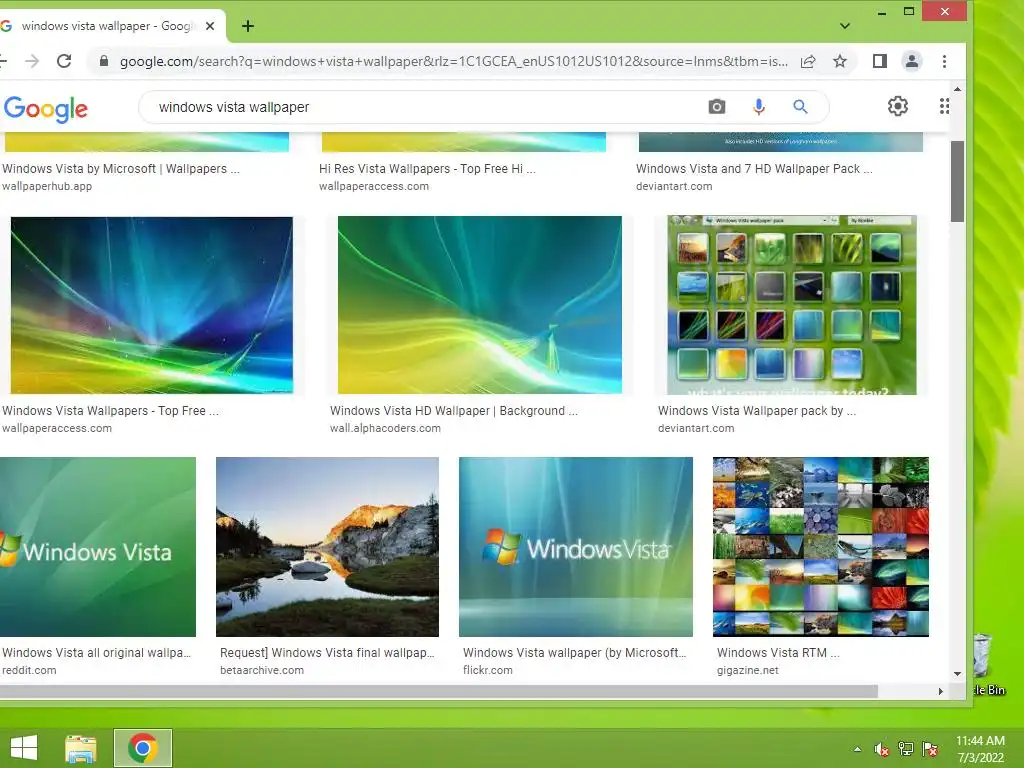The image size is (1024, 768).
Task: Click the reddit.com source text
Action: click(29, 670)
